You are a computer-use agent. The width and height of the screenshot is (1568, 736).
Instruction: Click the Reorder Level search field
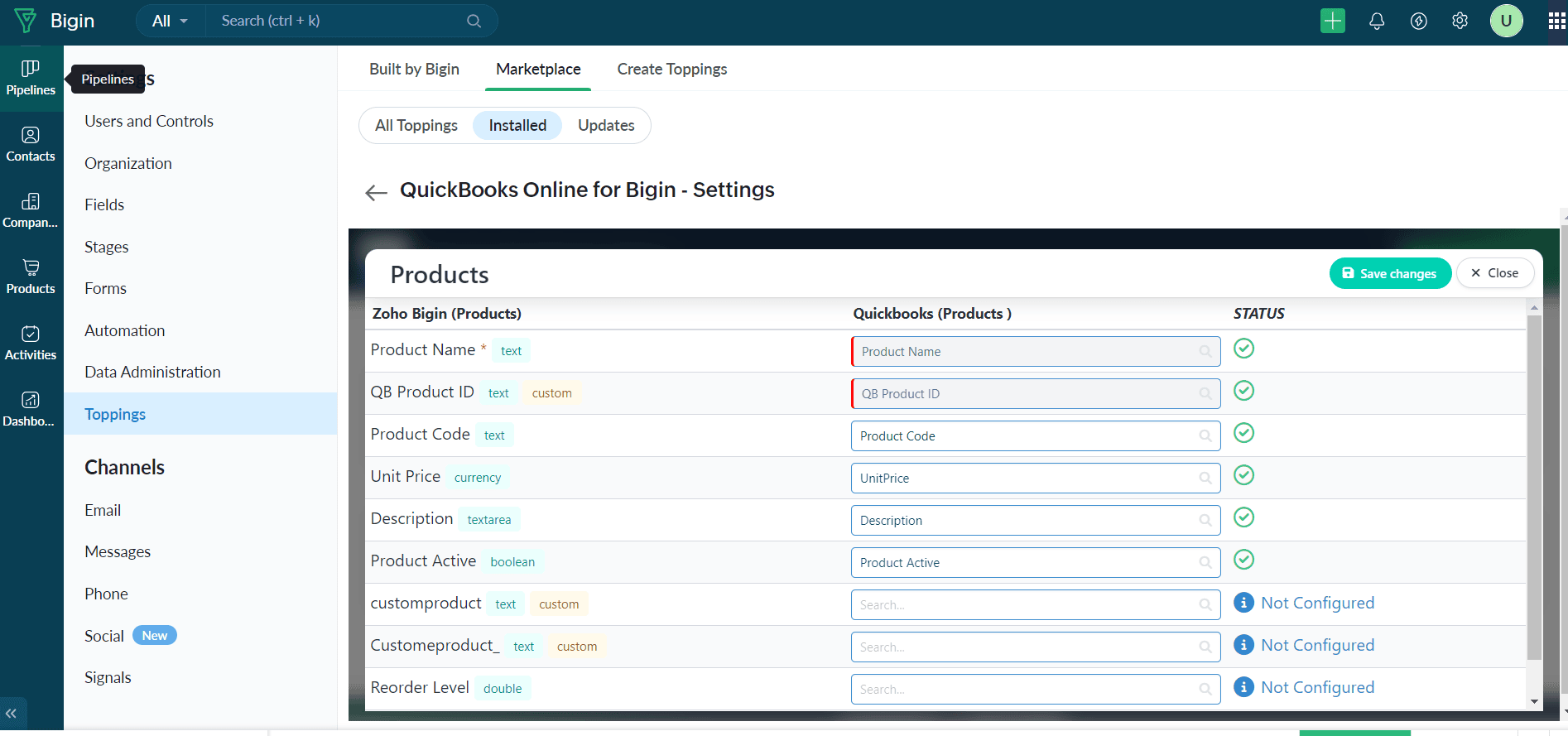click(x=1035, y=690)
